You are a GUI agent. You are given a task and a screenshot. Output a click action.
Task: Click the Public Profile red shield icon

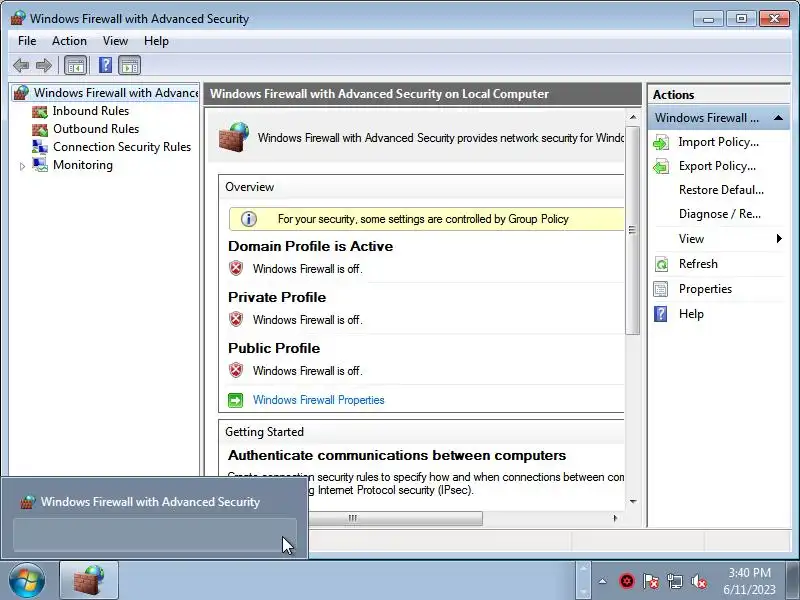click(x=236, y=370)
